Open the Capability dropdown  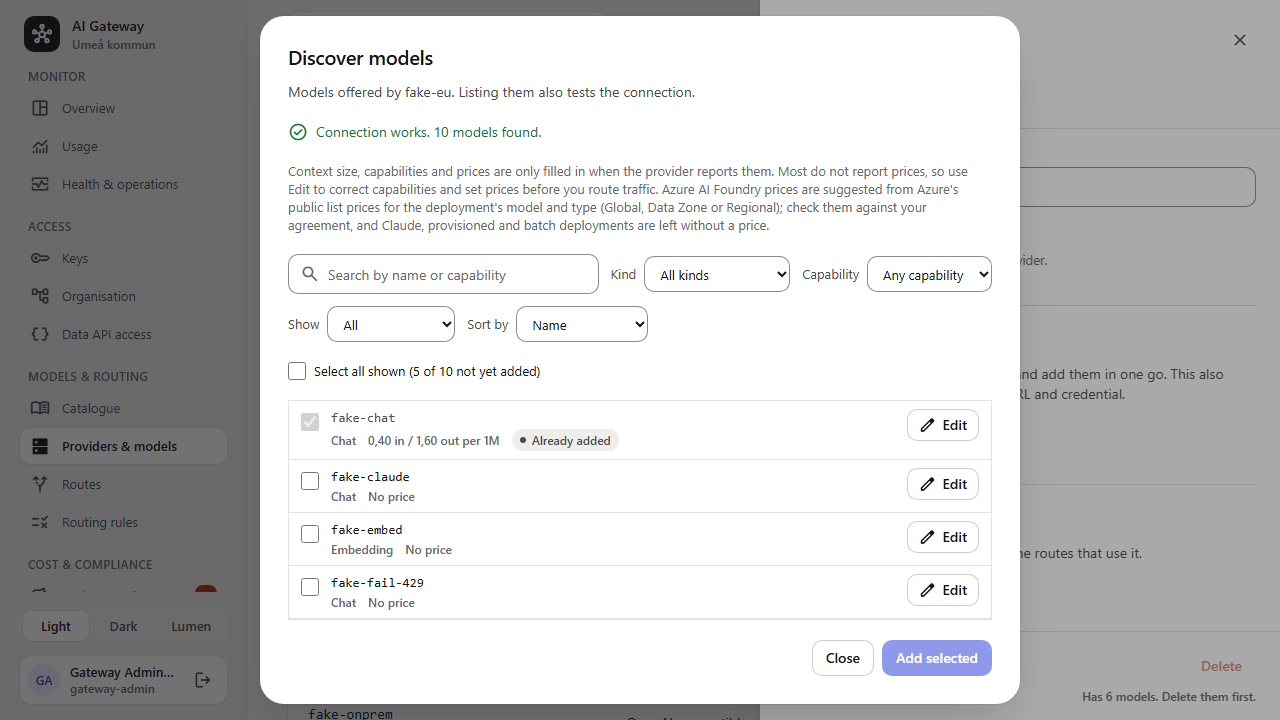(929, 274)
